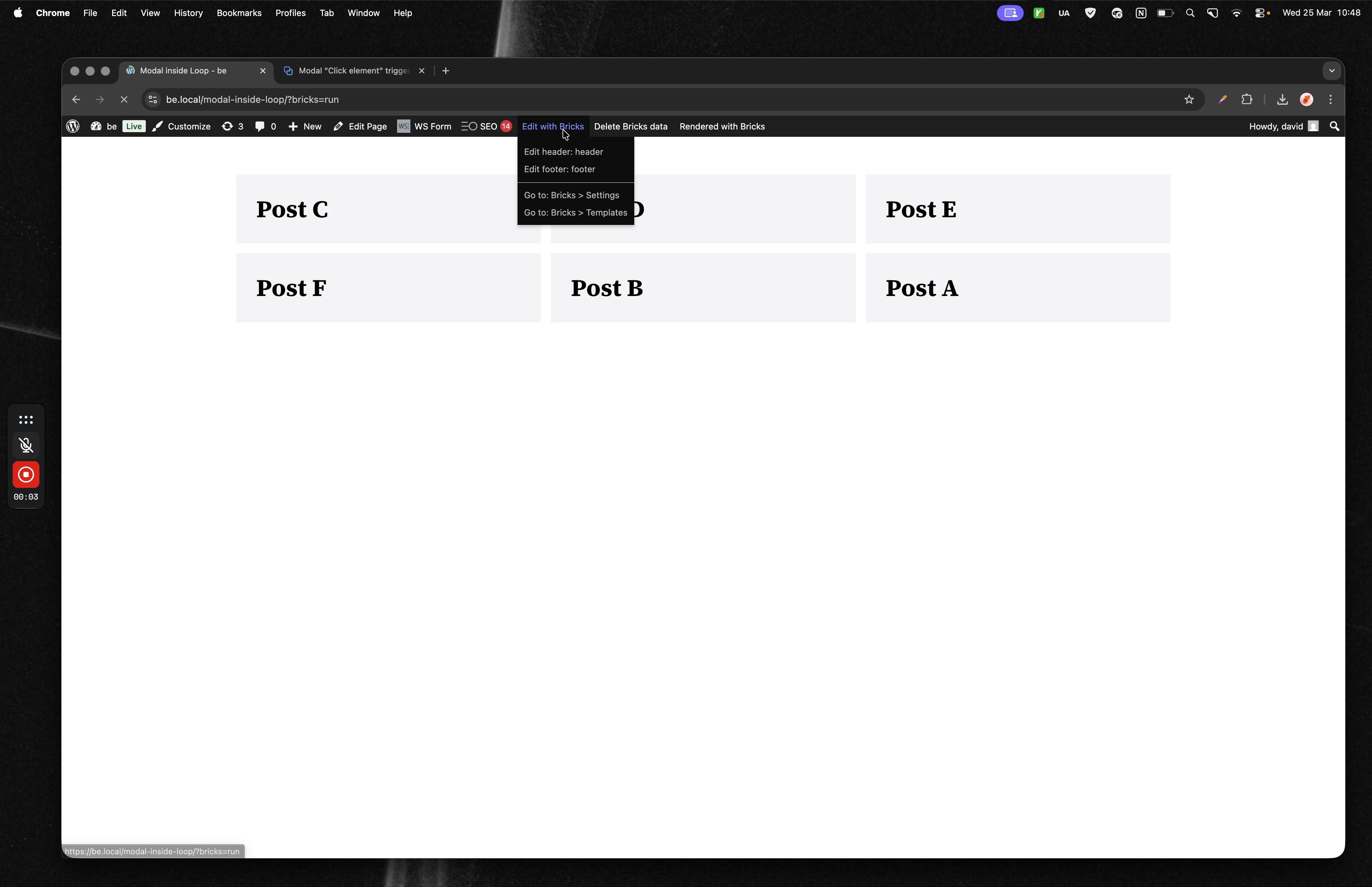Click the comments bubble icon
The width and height of the screenshot is (1372, 887).
(x=265, y=127)
